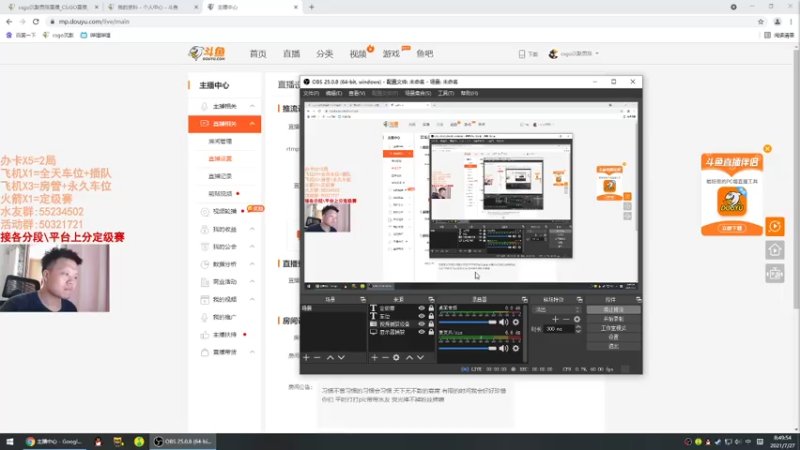800x450 pixels.
Task: Go to 分类 in Douyu navigation
Action: tap(324, 54)
